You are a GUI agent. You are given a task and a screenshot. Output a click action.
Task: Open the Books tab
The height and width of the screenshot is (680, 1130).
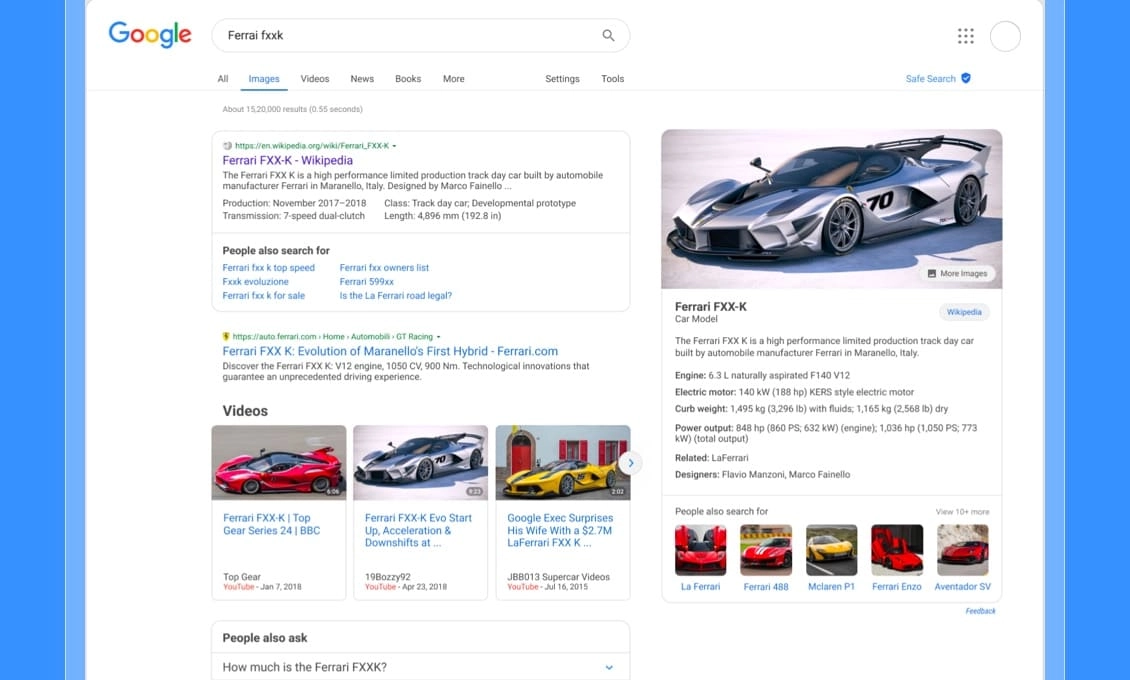[x=408, y=79]
